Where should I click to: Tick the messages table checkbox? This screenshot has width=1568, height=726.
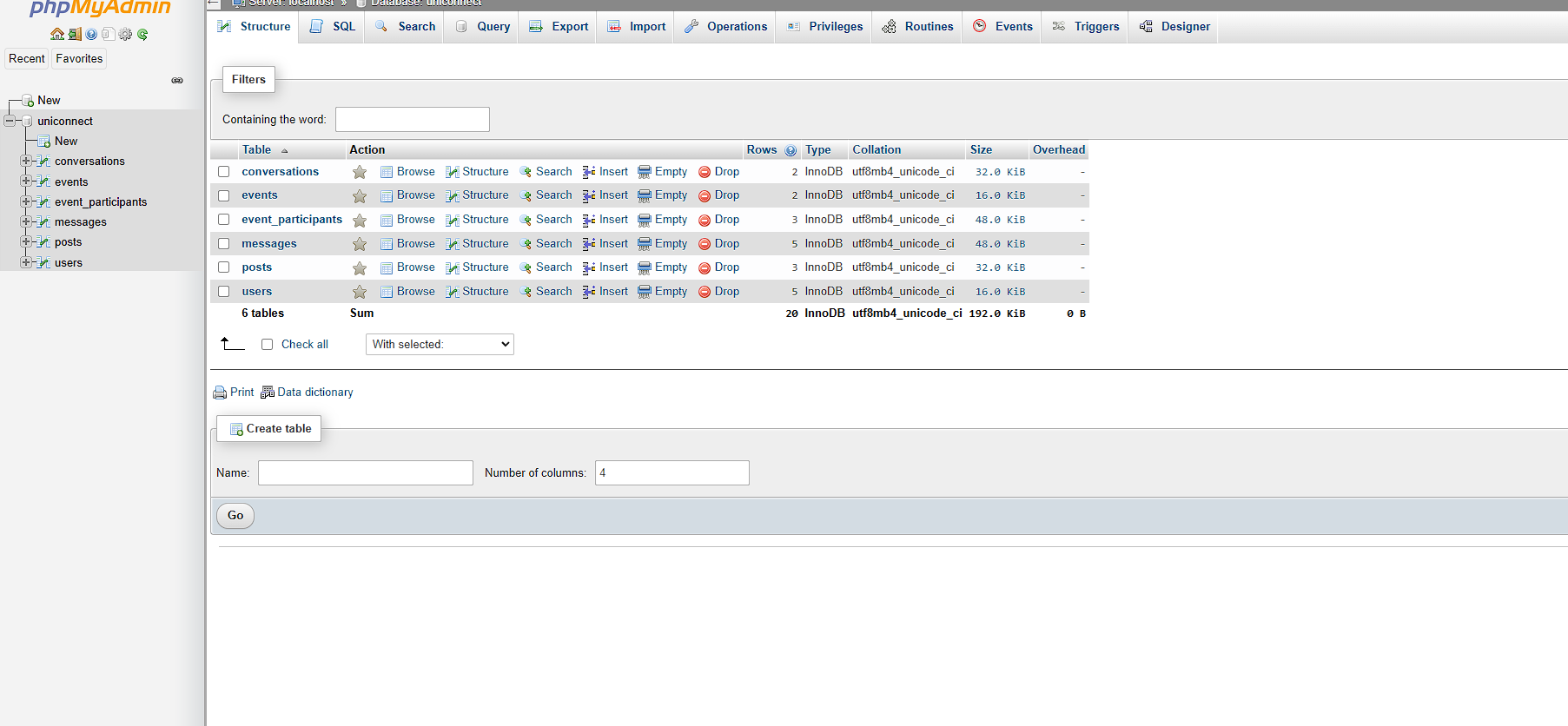click(x=224, y=244)
